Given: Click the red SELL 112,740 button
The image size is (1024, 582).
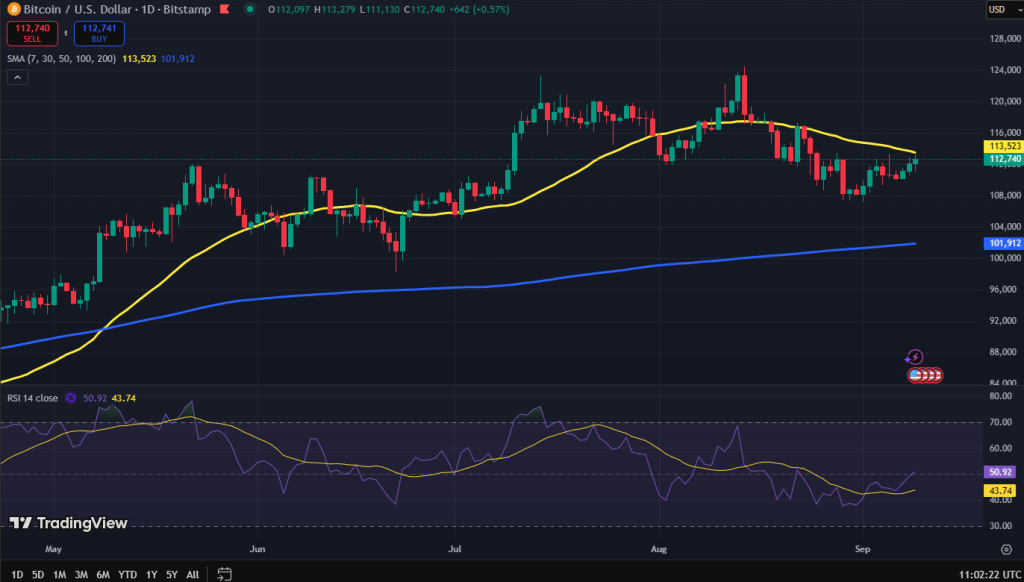Looking at the screenshot, I should pyautogui.click(x=32, y=33).
